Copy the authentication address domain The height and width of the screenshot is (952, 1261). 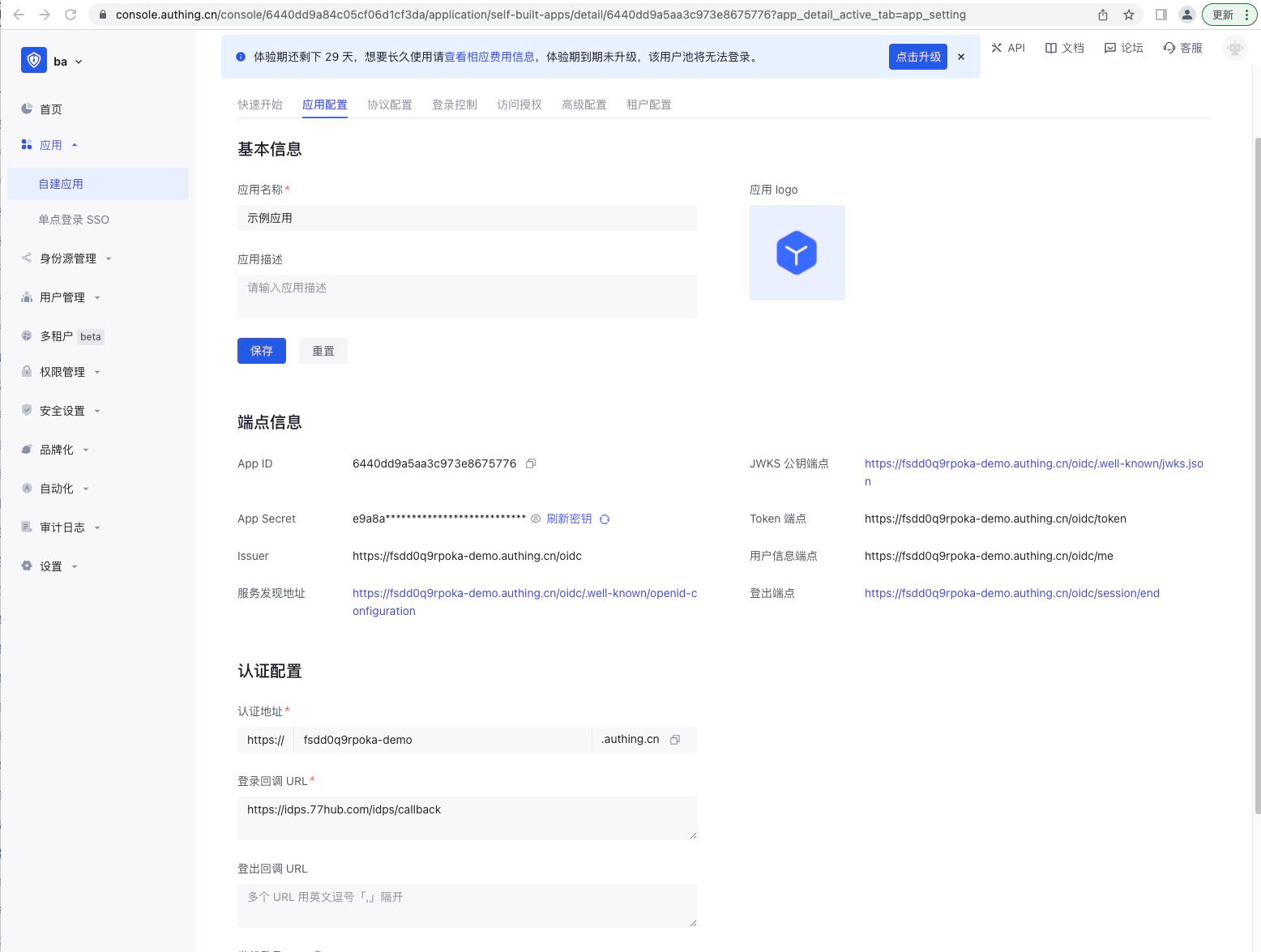675,740
